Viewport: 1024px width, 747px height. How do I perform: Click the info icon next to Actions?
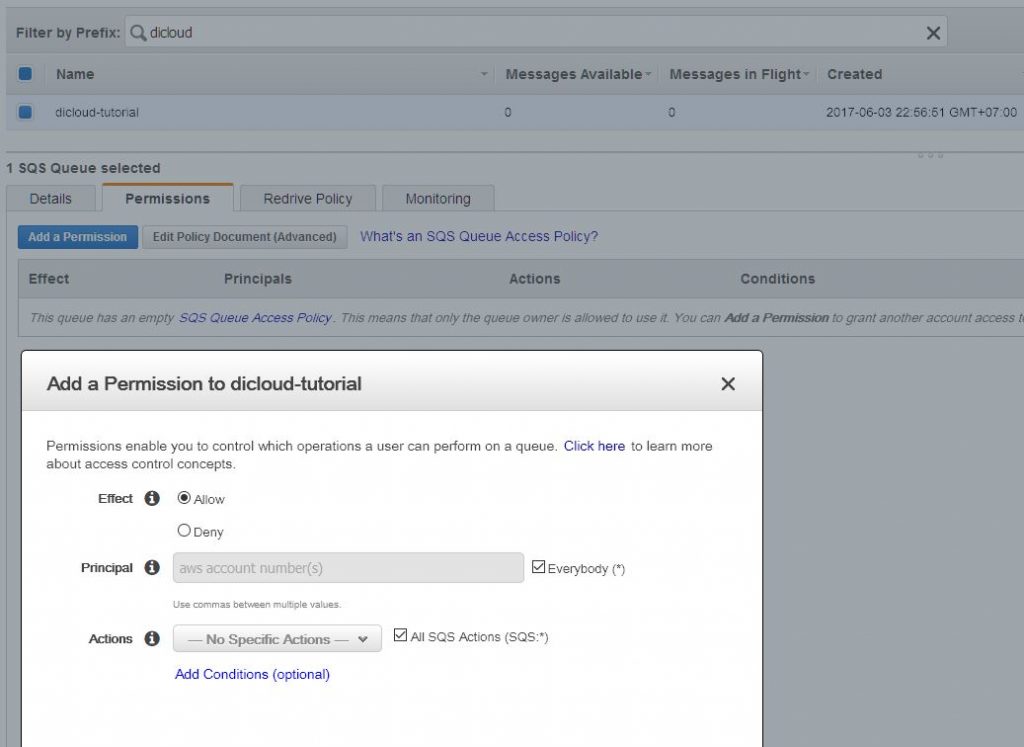click(152, 638)
